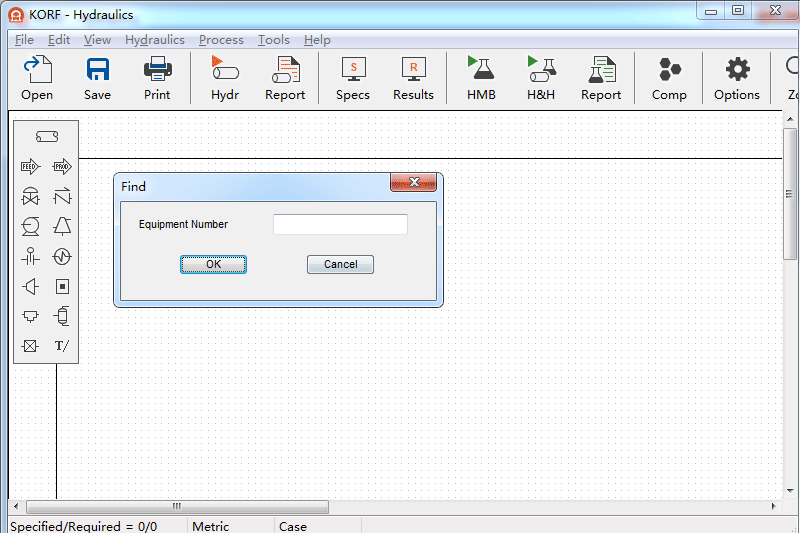Choose the heat exchanger symbol
Image resolution: width=800 pixels, height=533 pixels.
pyautogui.click(x=62, y=257)
